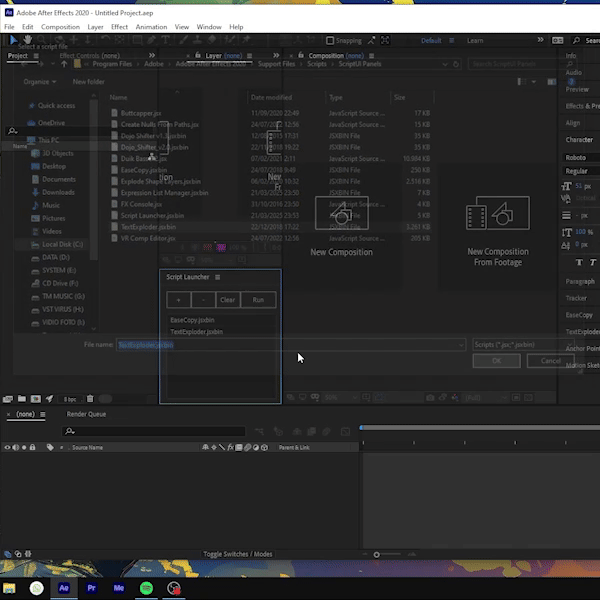Open the Default workspace menu icon
This screenshot has width=600, height=600.
coord(452,41)
